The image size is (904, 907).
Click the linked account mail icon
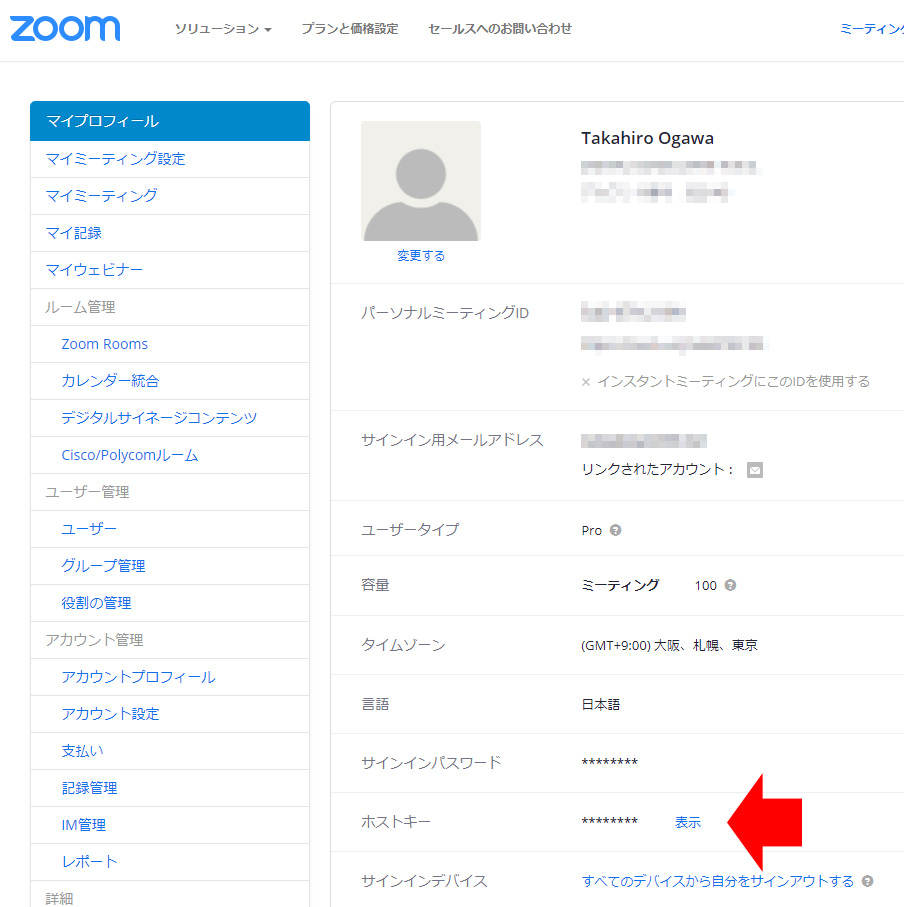755,470
